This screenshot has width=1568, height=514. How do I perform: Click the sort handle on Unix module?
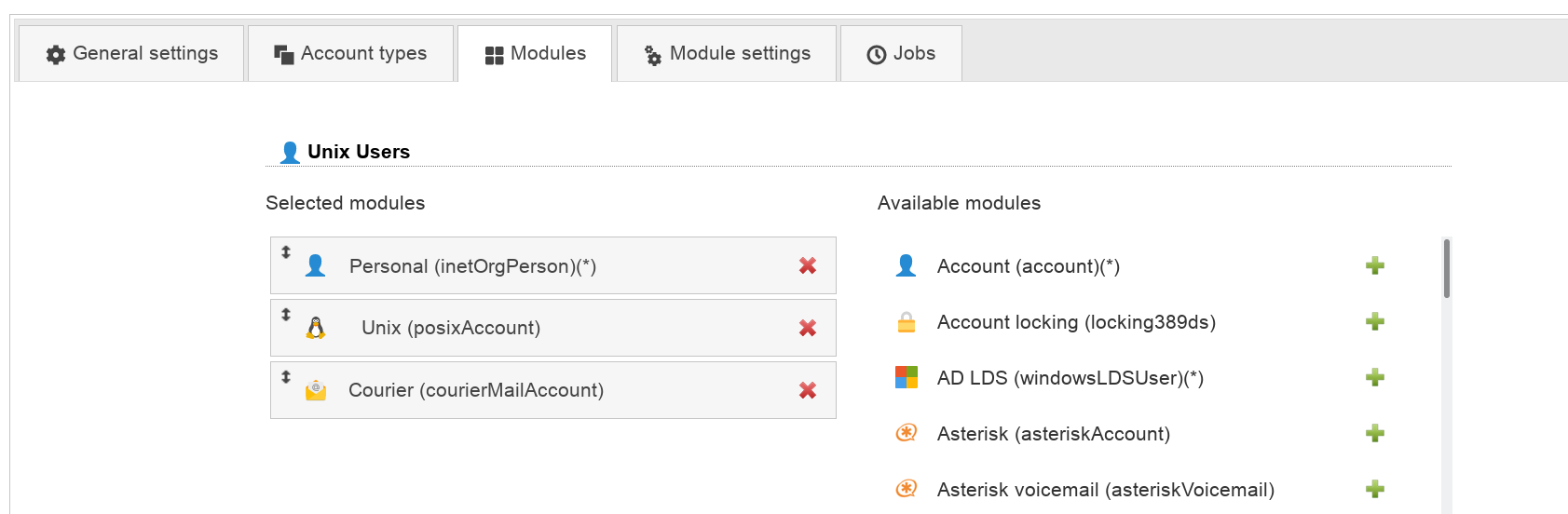pyautogui.click(x=286, y=315)
